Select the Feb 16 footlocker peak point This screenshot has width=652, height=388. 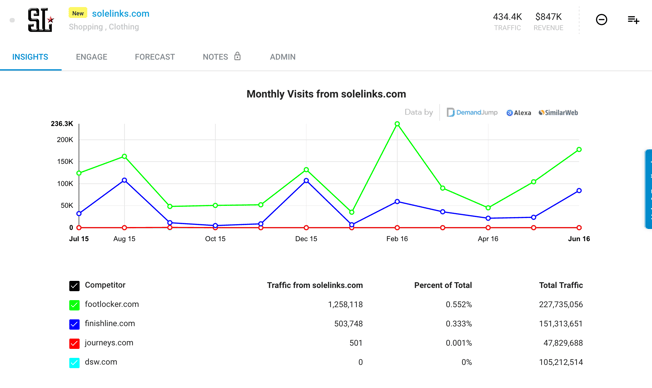click(x=397, y=124)
